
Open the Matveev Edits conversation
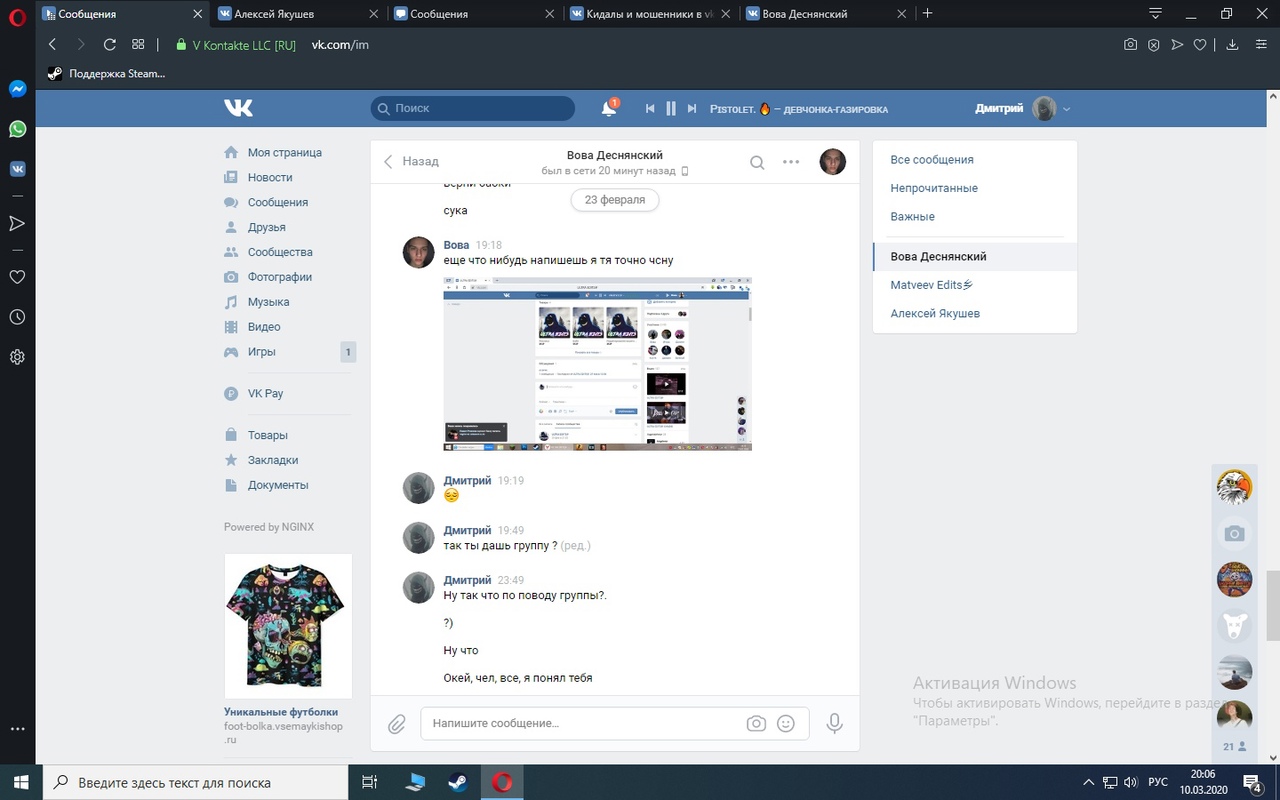click(931, 285)
